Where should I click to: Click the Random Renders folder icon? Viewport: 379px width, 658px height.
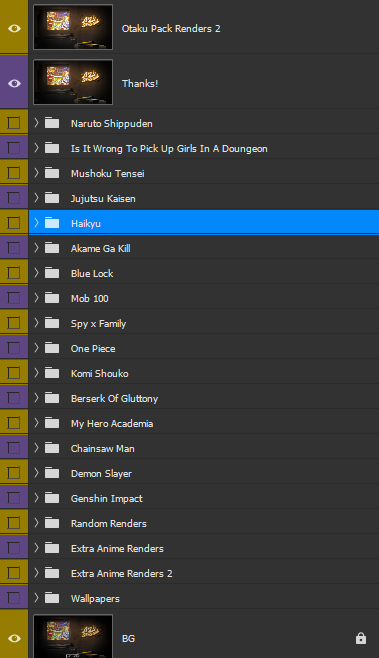52,523
